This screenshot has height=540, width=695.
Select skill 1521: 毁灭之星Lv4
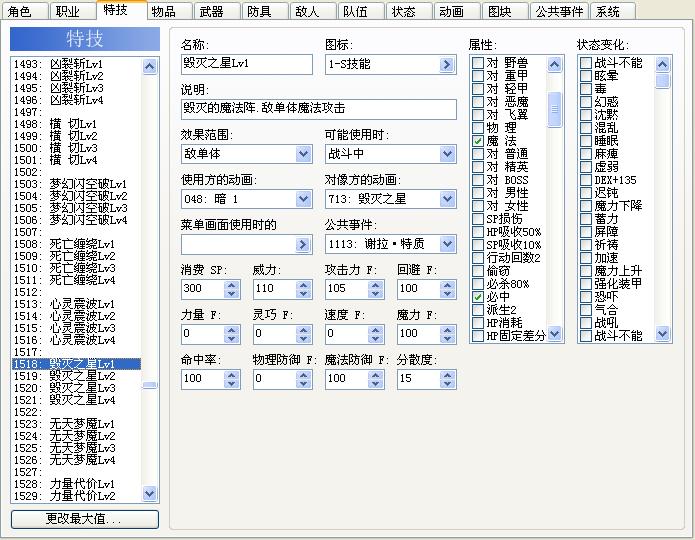coord(76,400)
